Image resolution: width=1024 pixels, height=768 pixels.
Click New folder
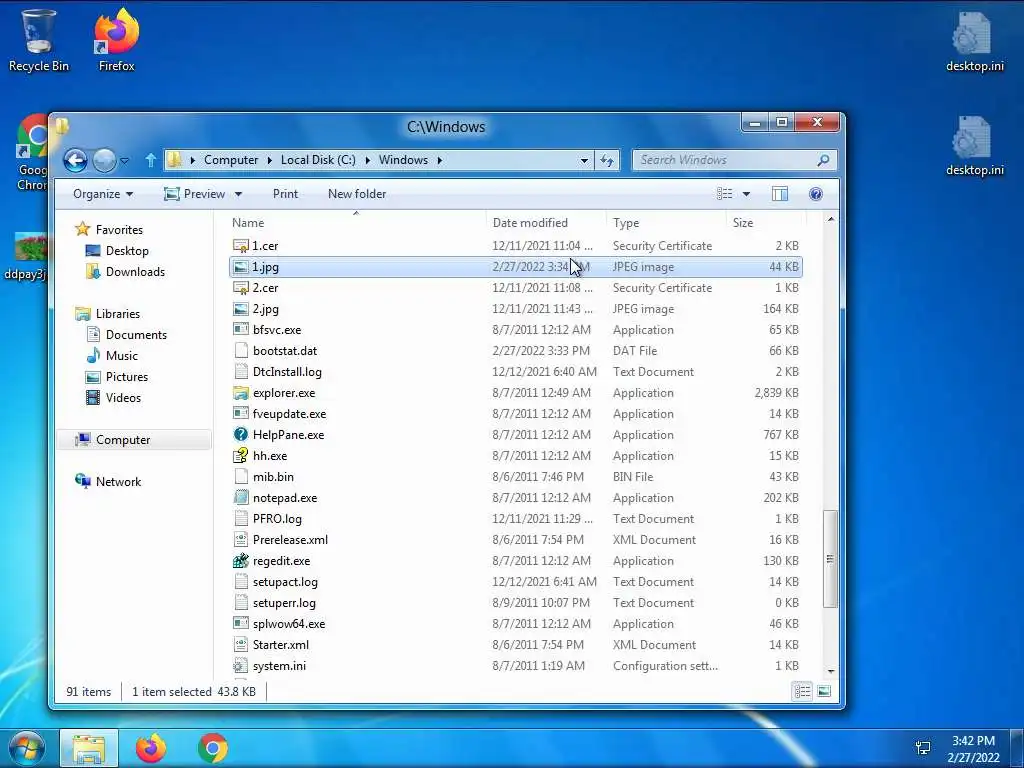click(x=357, y=194)
